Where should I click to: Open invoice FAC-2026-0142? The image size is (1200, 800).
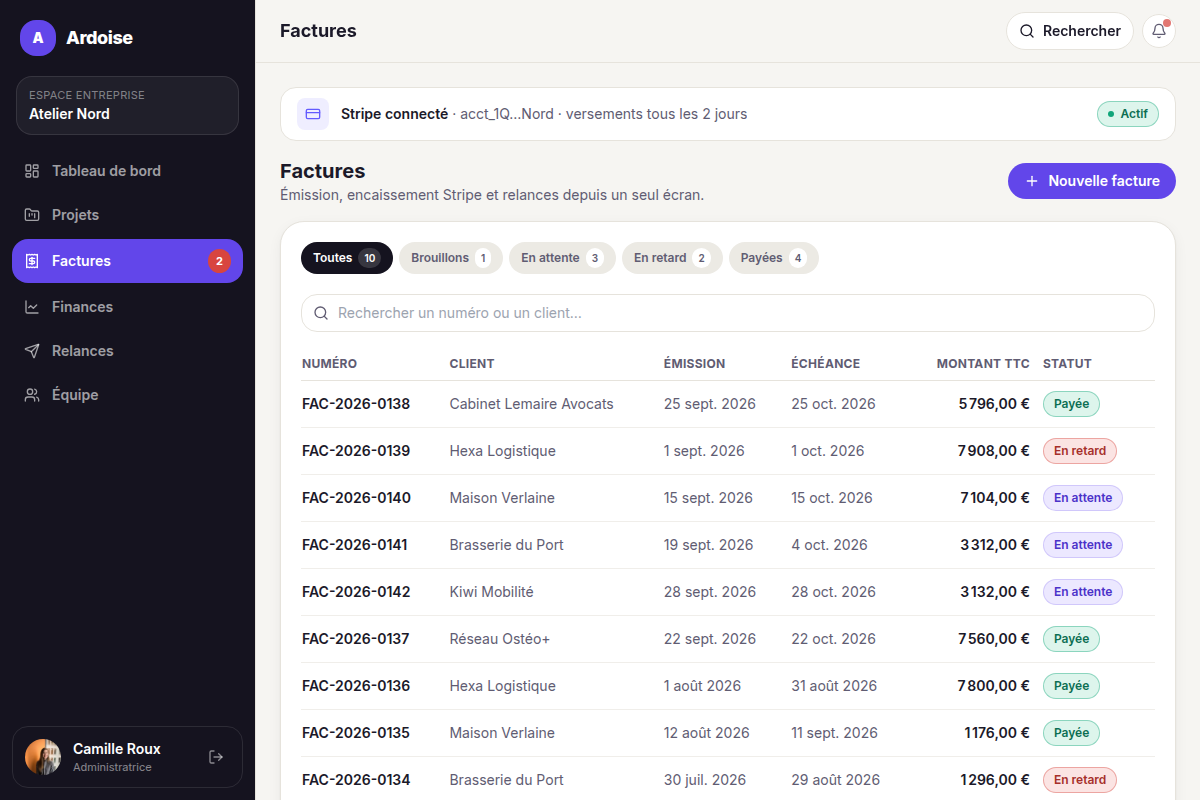pyautogui.click(x=356, y=592)
